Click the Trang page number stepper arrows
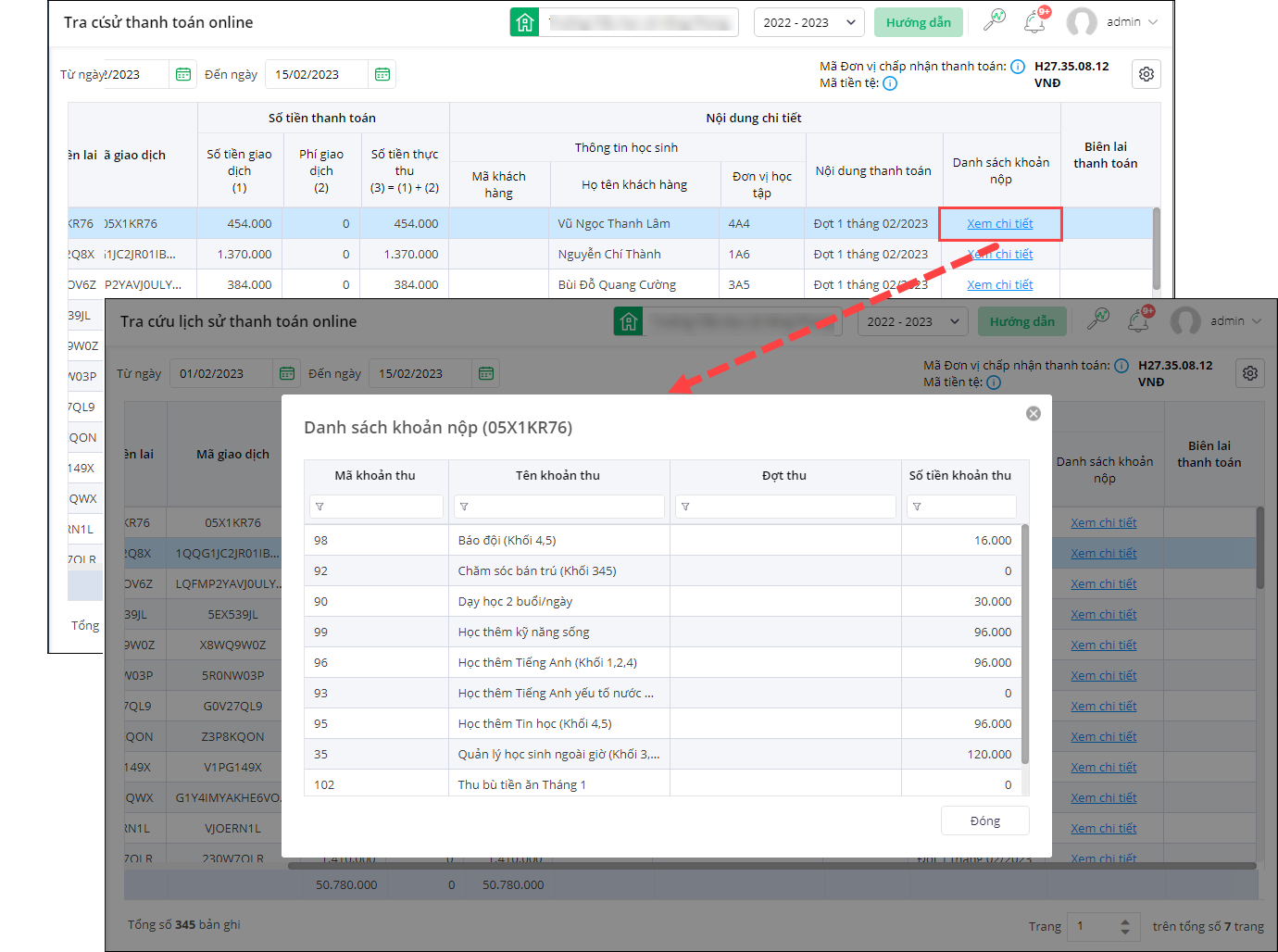The height and width of the screenshot is (952, 1278). pos(1125,926)
